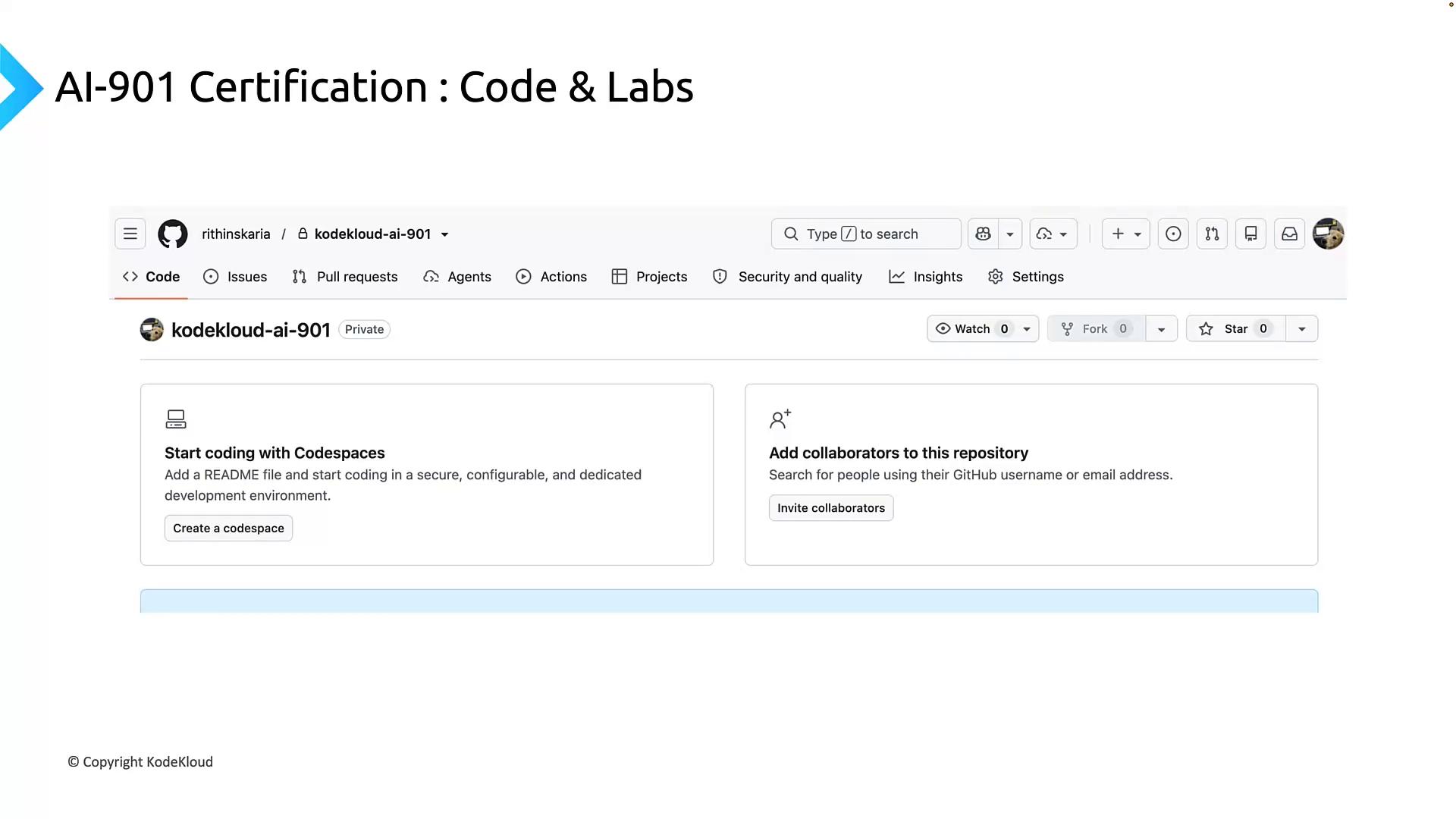The height and width of the screenshot is (819, 1456).
Task: Open the issues icon in header
Action: click(x=1173, y=234)
